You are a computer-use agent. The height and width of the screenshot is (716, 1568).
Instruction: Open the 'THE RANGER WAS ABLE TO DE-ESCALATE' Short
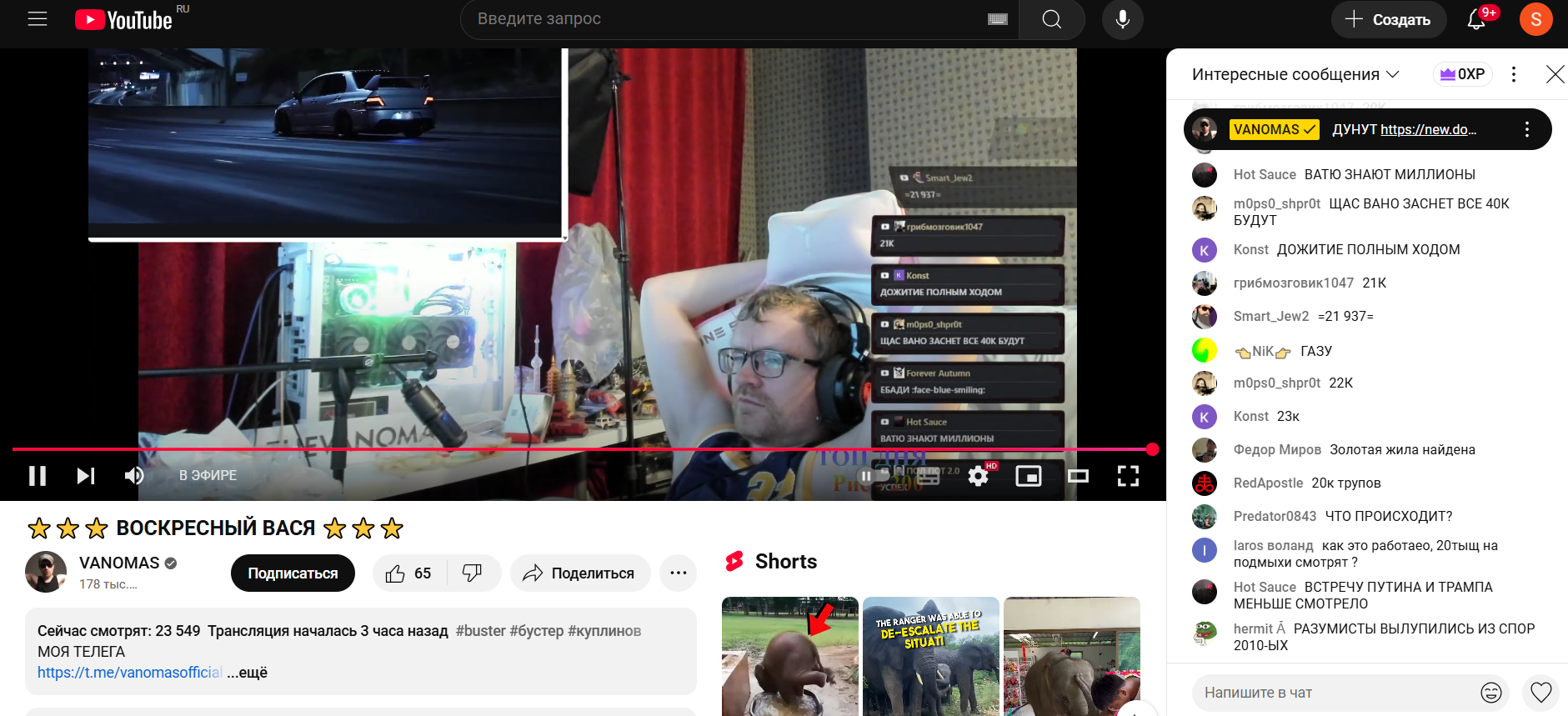pos(931,656)
